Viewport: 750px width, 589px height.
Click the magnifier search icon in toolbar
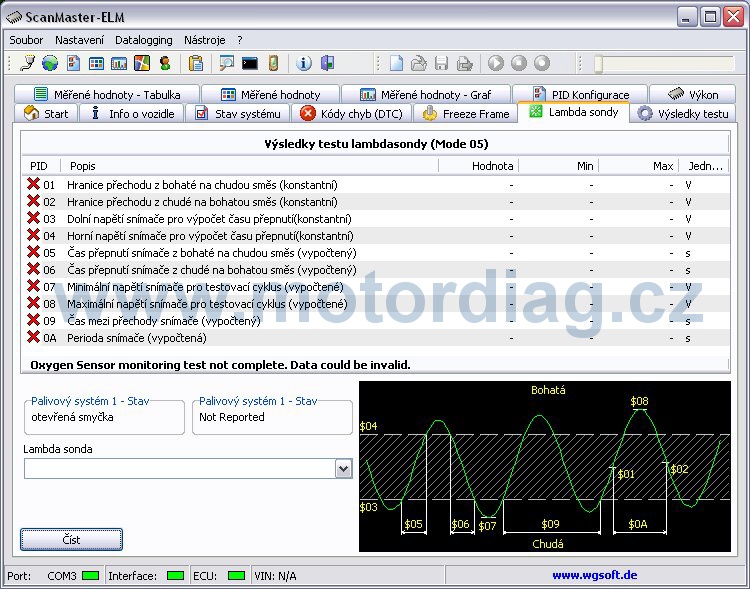226,63
